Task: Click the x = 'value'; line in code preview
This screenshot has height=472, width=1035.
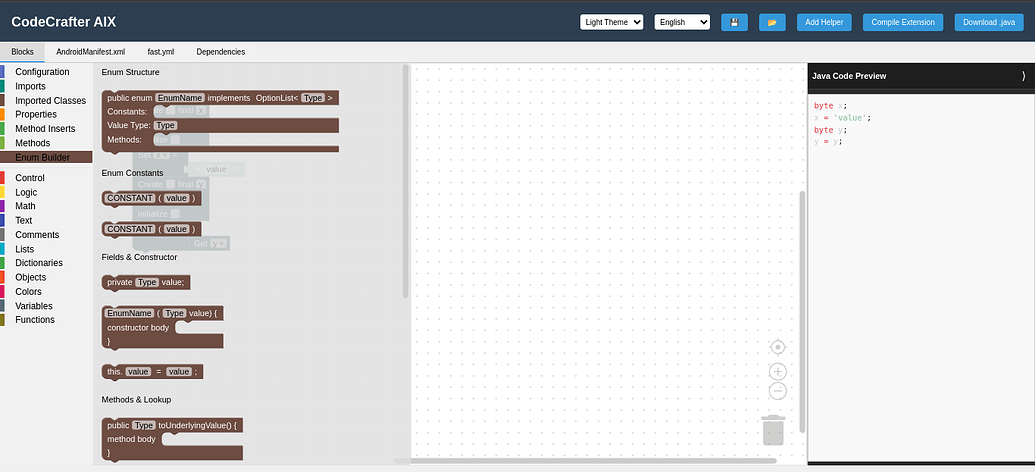Action: pos(843,118)
